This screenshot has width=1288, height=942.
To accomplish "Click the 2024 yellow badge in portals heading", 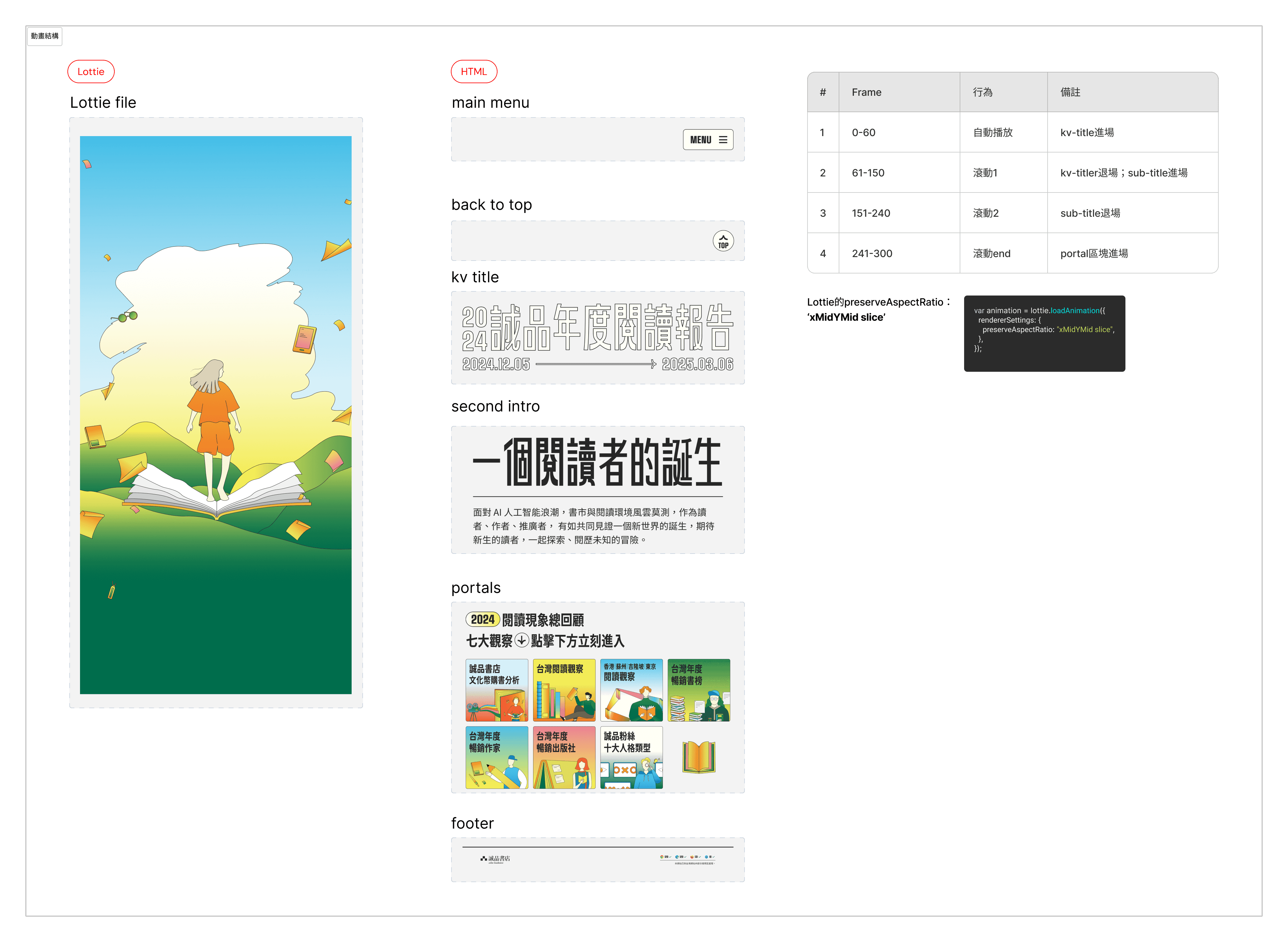I will pyautogui.click(x=482, y=619).
